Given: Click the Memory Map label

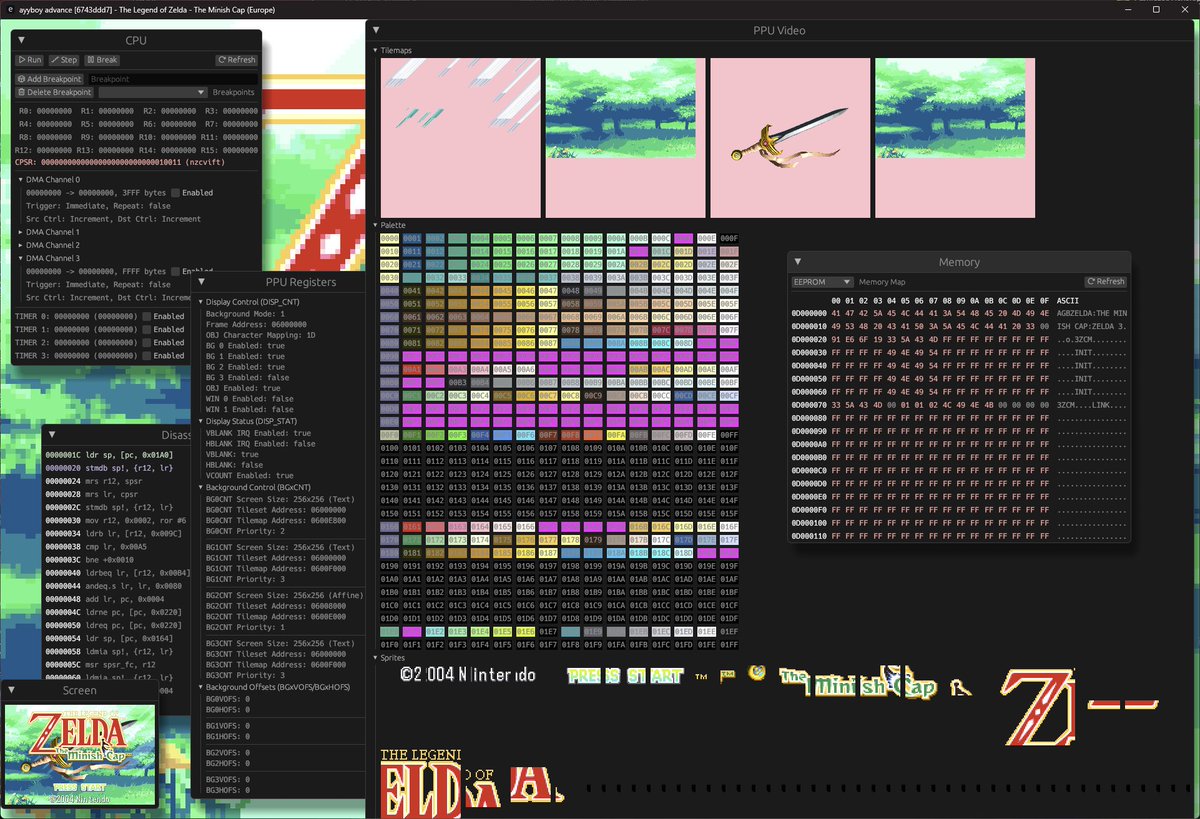Looking at the screenshot, I should coord(881,282).
